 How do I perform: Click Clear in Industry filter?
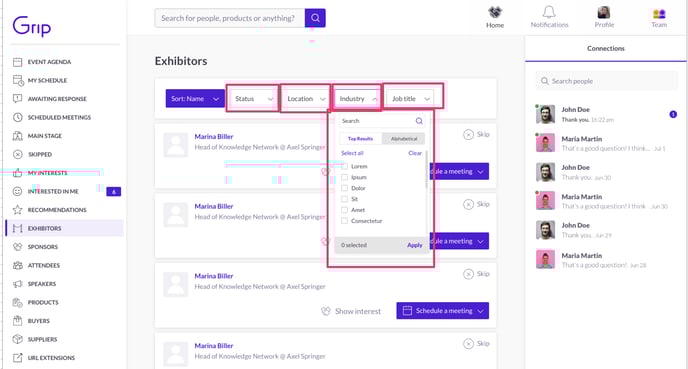pyautogui.click(x=415, y=153)
